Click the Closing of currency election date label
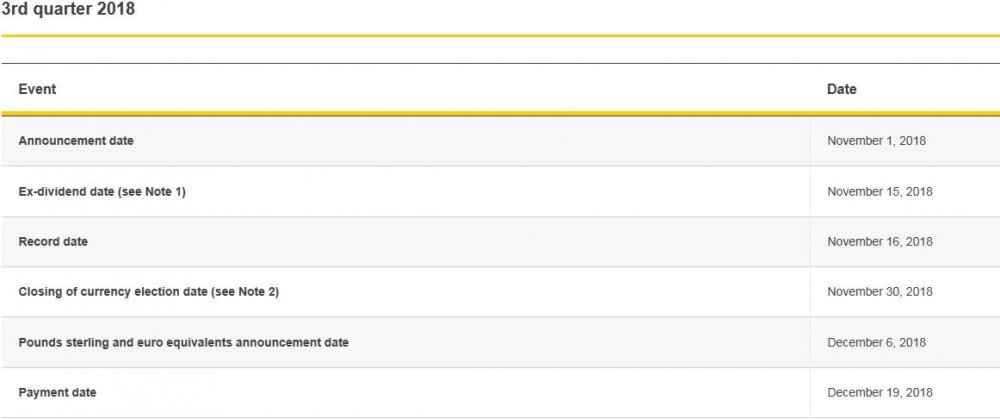This screenshot has height=419, width=1000. [x=113, y=292]
